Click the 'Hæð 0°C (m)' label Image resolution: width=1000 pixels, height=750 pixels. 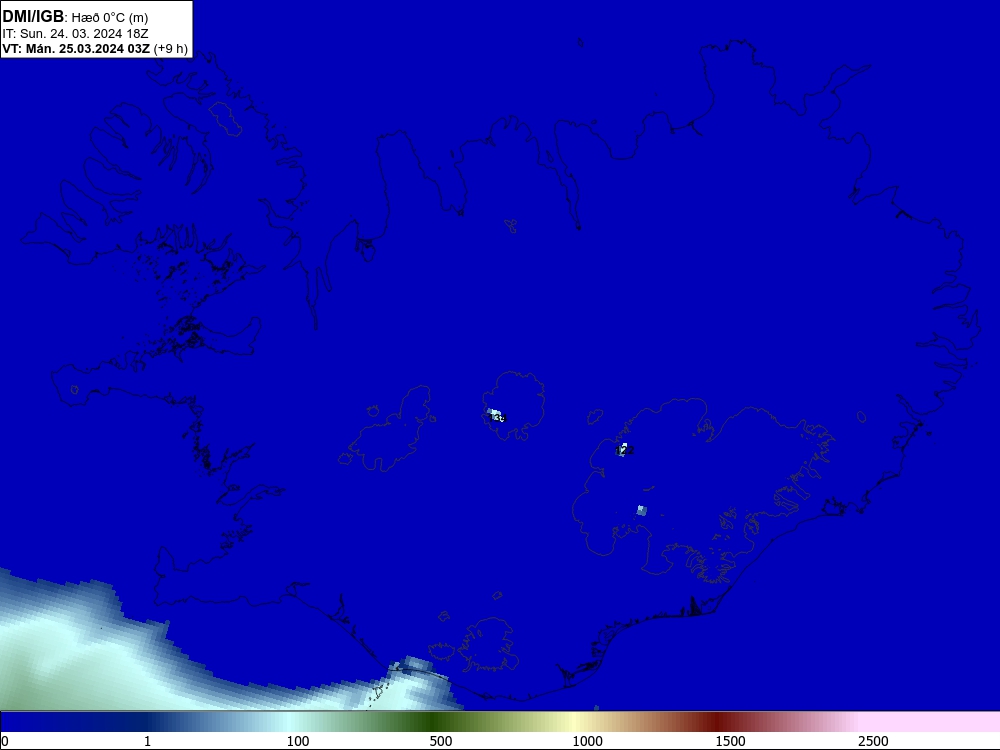tap(110, 18)
